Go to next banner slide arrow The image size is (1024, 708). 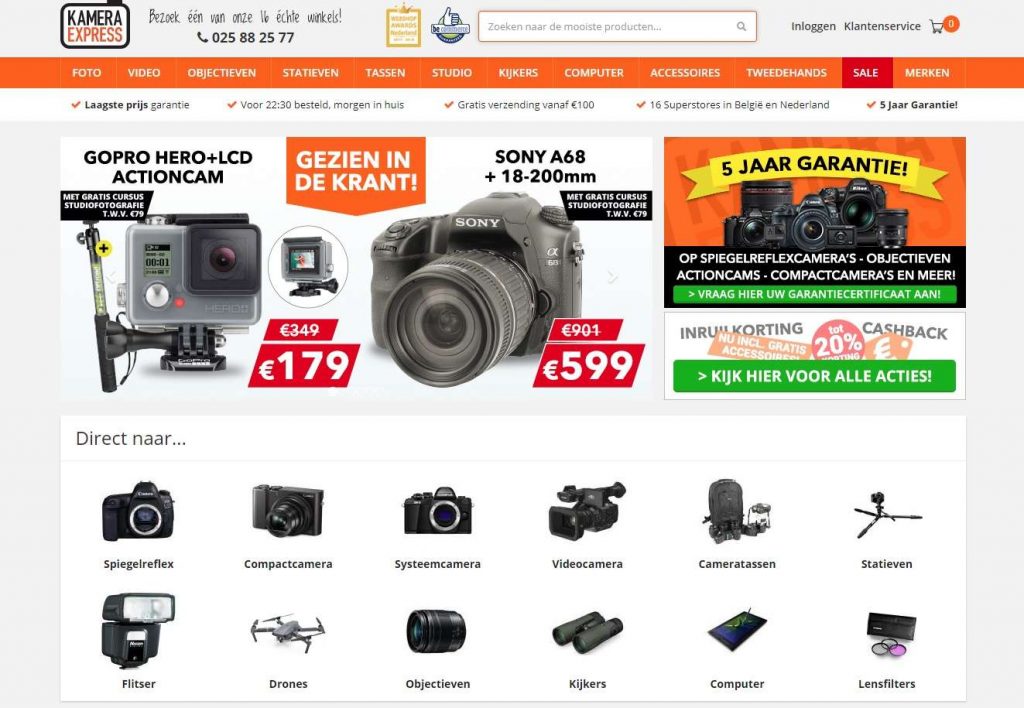[x=612, y=277]
